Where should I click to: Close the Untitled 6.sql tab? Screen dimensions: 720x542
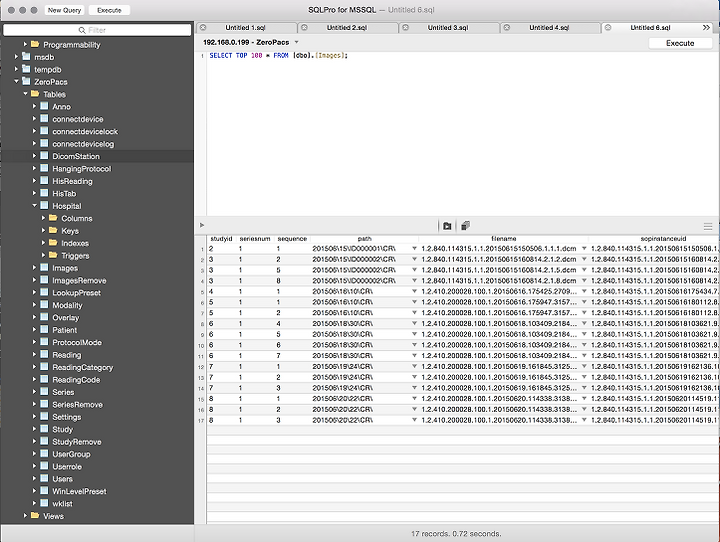tap(608, 28)
